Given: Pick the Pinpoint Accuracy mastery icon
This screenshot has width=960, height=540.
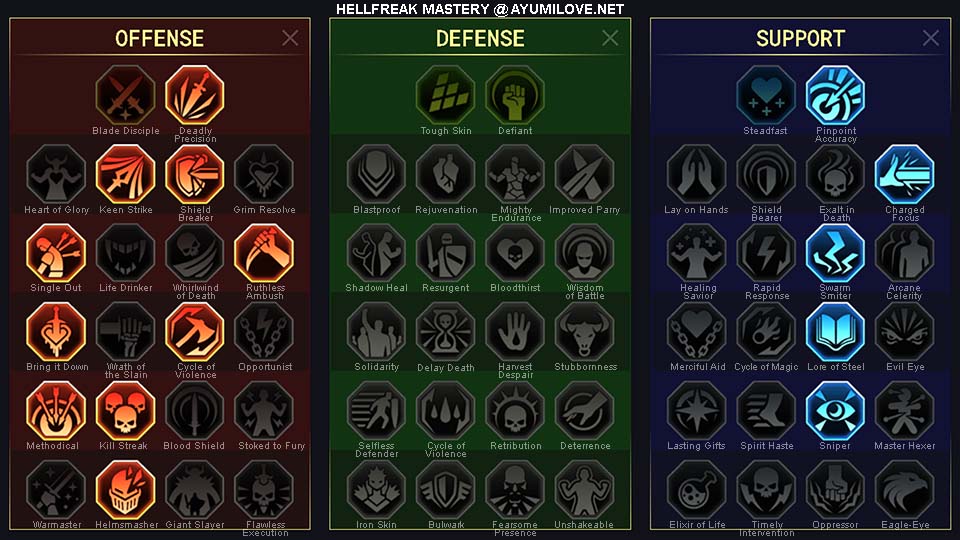Looking at the screenshot, I should point(835,95).
